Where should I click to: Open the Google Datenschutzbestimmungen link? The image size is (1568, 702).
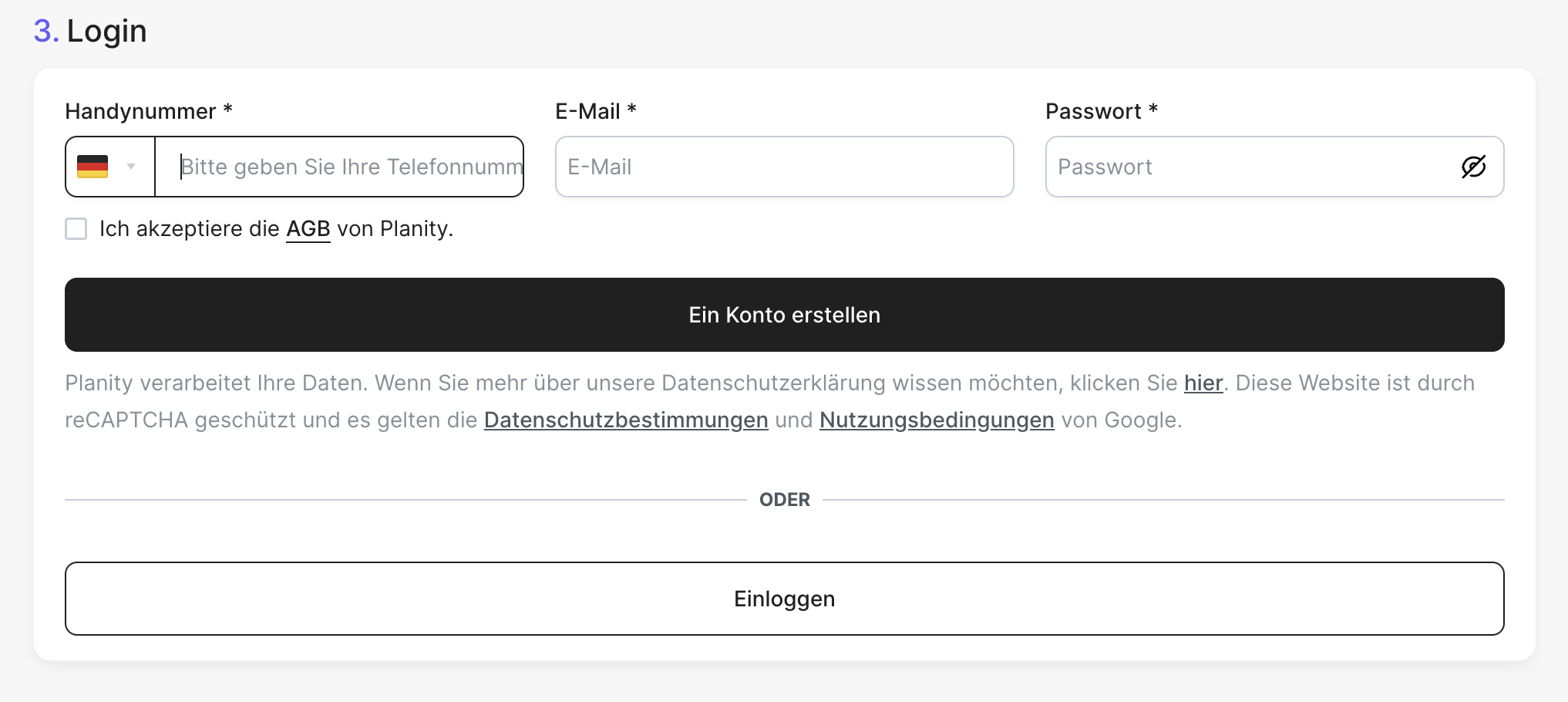[x=626, y=420]
